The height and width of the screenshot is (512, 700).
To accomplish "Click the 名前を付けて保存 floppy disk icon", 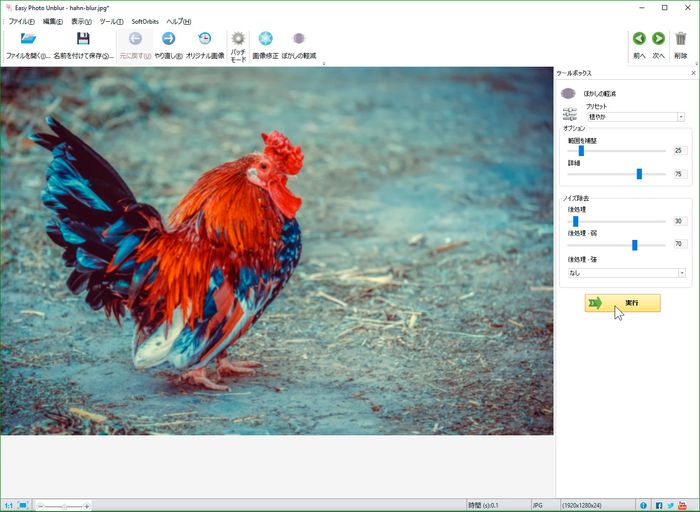I will click(x=83, y=39).
